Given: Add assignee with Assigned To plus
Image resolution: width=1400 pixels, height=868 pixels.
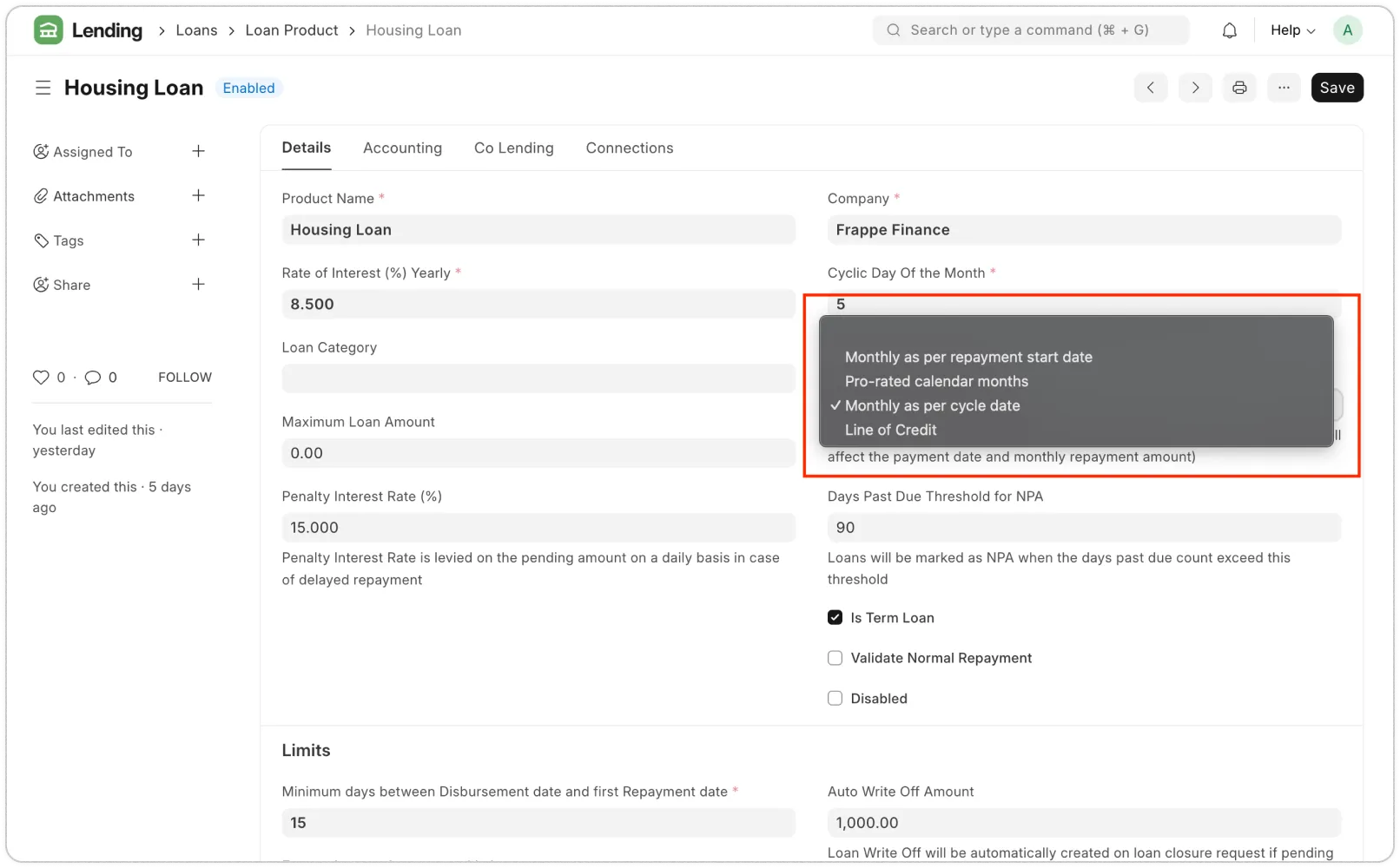Looking at the screenshot, I should pos(198,151).
